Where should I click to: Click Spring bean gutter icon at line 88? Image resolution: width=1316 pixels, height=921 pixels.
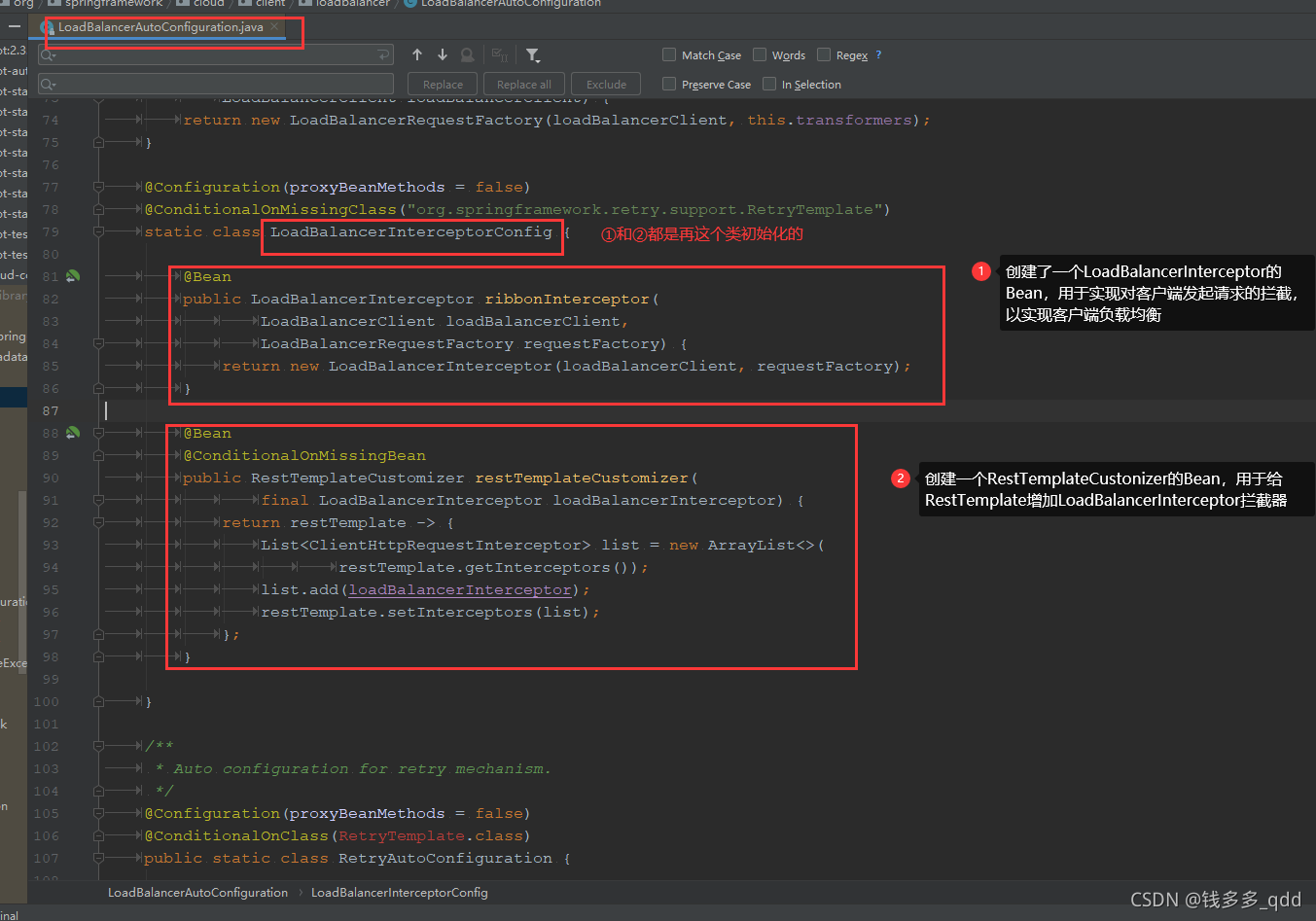pos(73,433)
